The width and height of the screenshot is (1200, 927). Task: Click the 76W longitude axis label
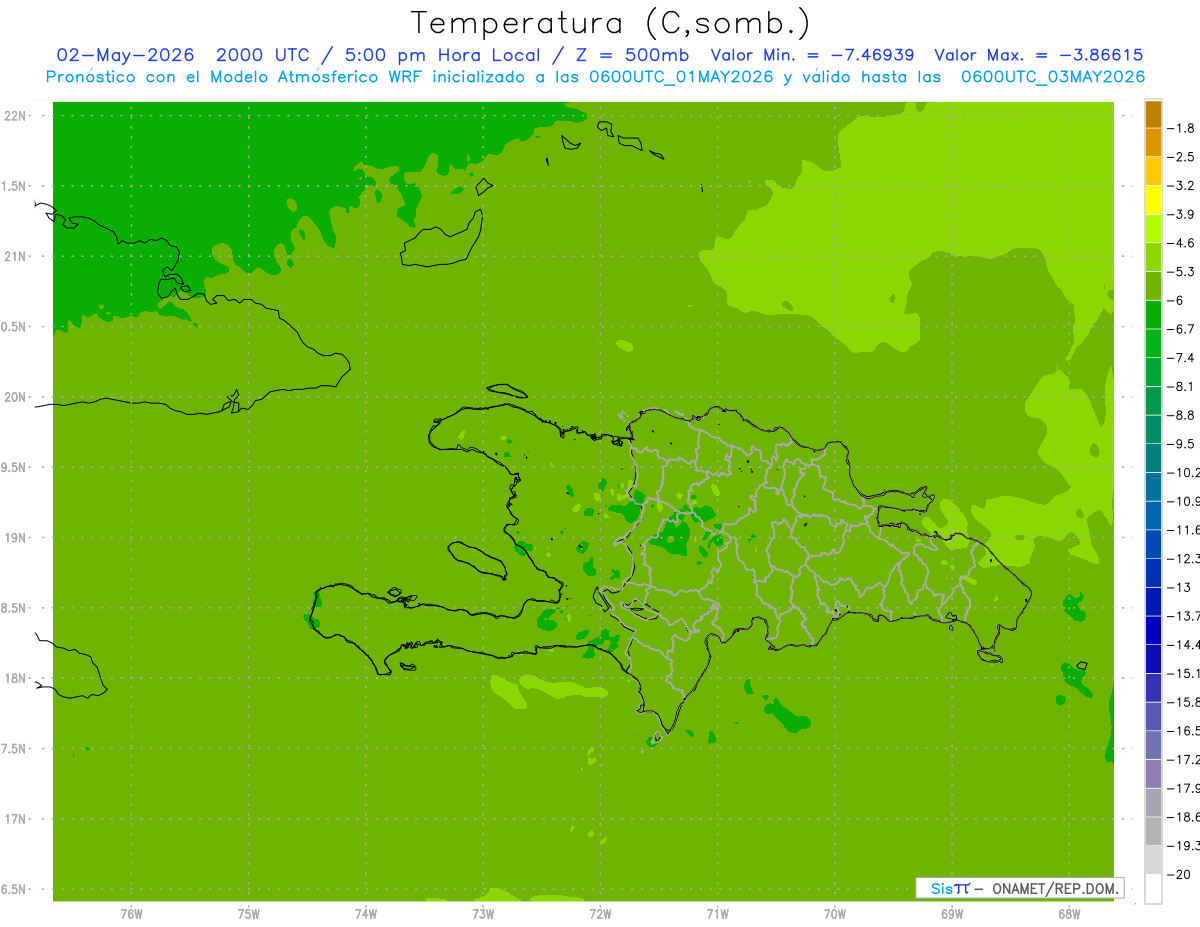[x=131, y=912]
